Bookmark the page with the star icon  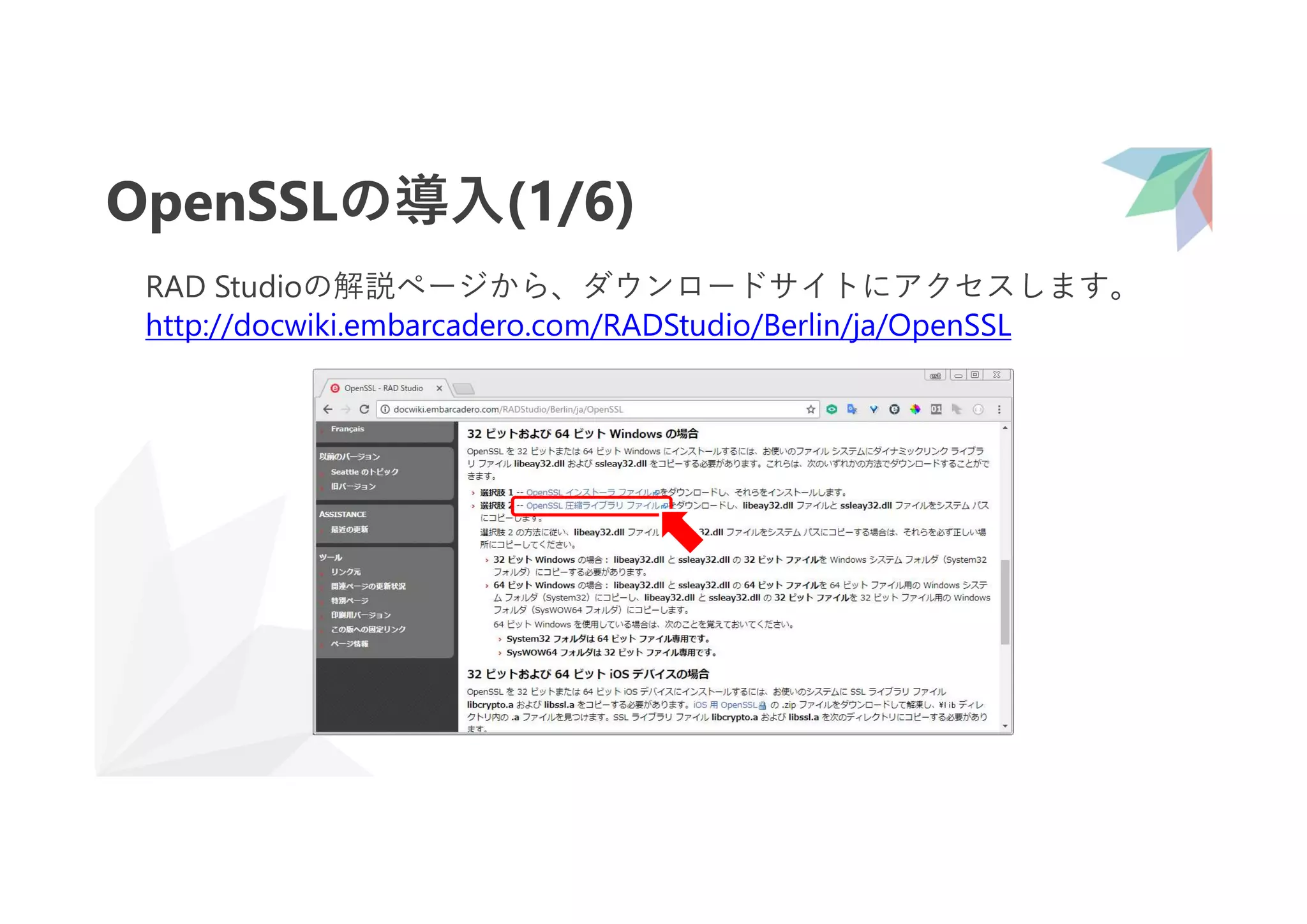point(810,410)
